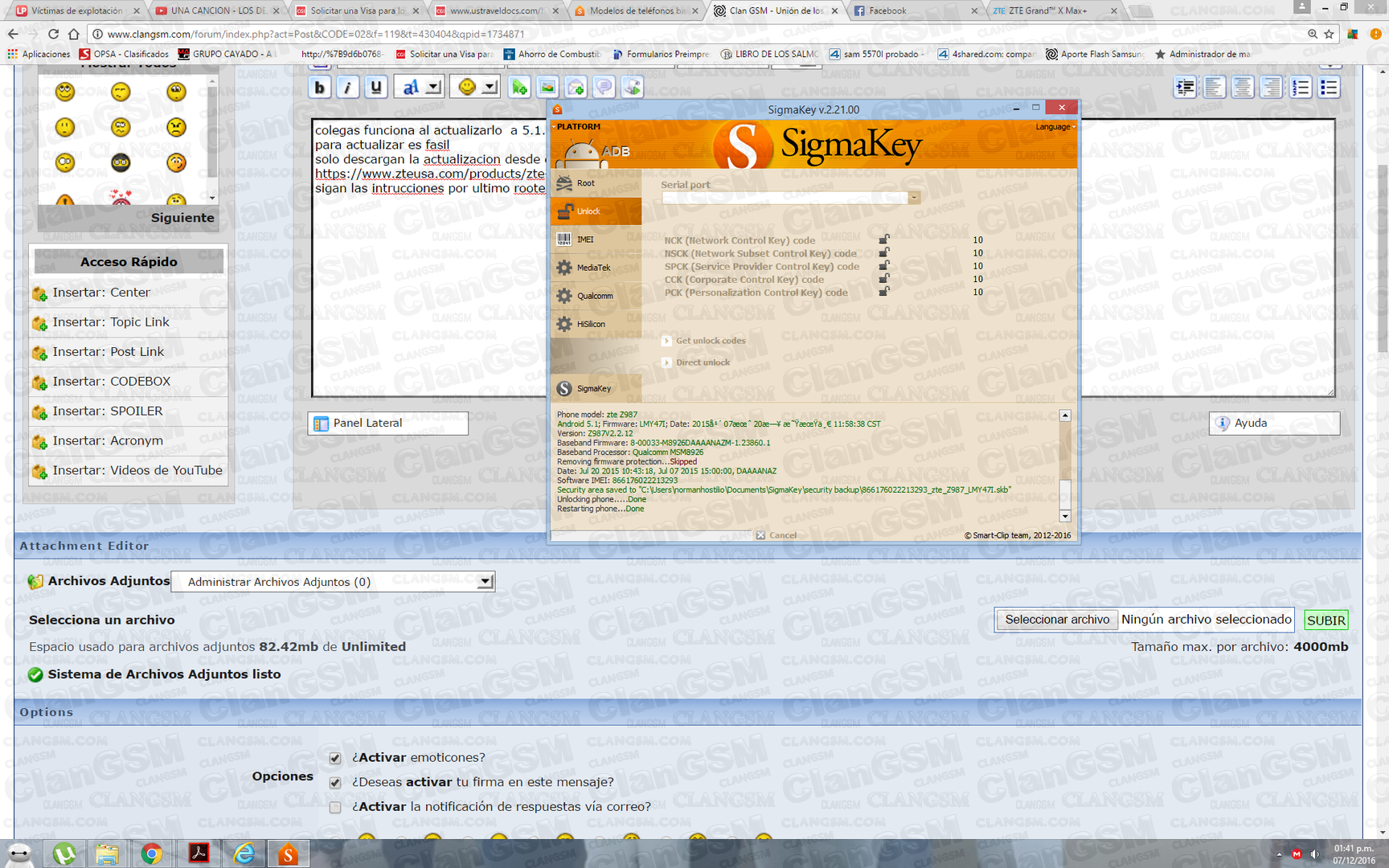Click Siguiente under the emoticons
Viewport: 1389px width, 868px height.
(x=182, y=218)
